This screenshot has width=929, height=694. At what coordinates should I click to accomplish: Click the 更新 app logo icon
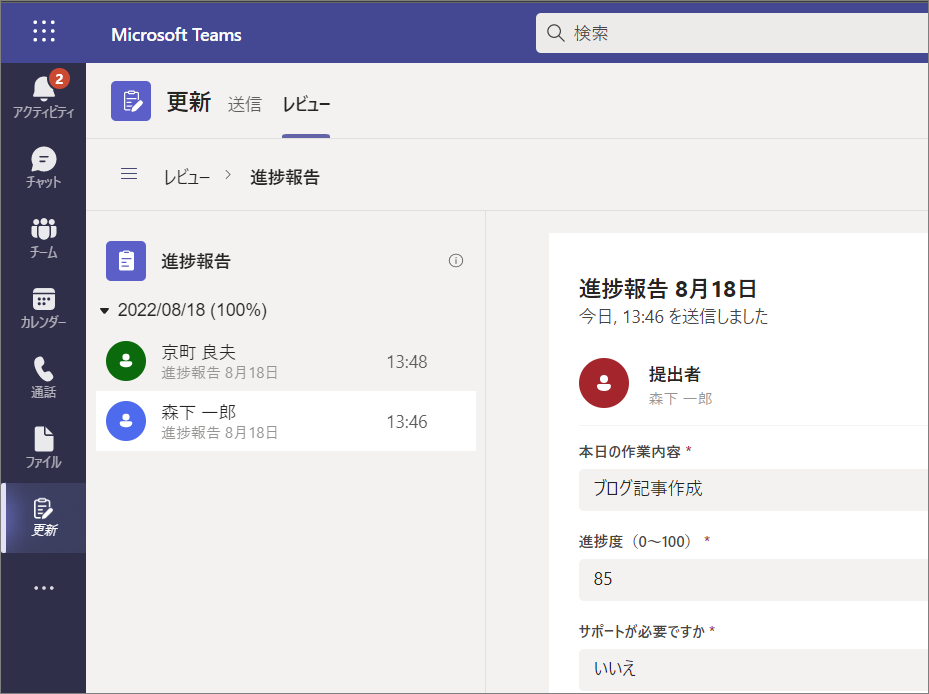131,101
